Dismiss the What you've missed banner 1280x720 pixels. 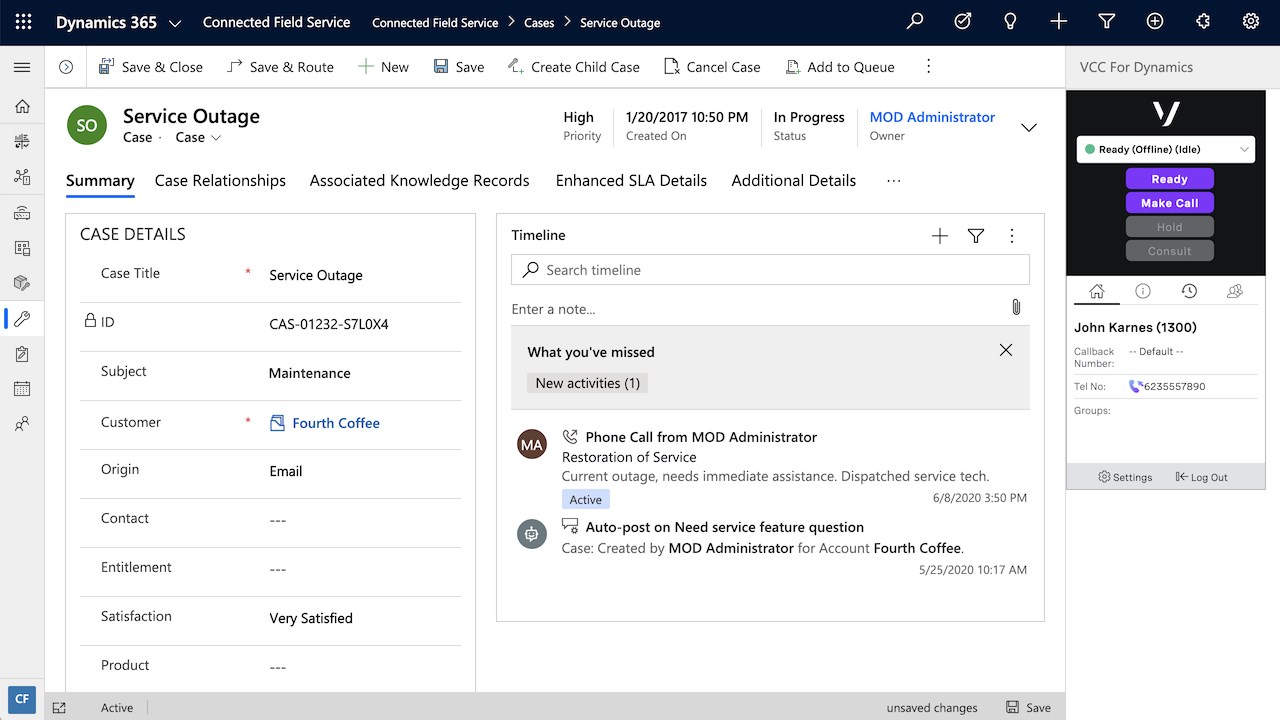tap(1006, 350)
